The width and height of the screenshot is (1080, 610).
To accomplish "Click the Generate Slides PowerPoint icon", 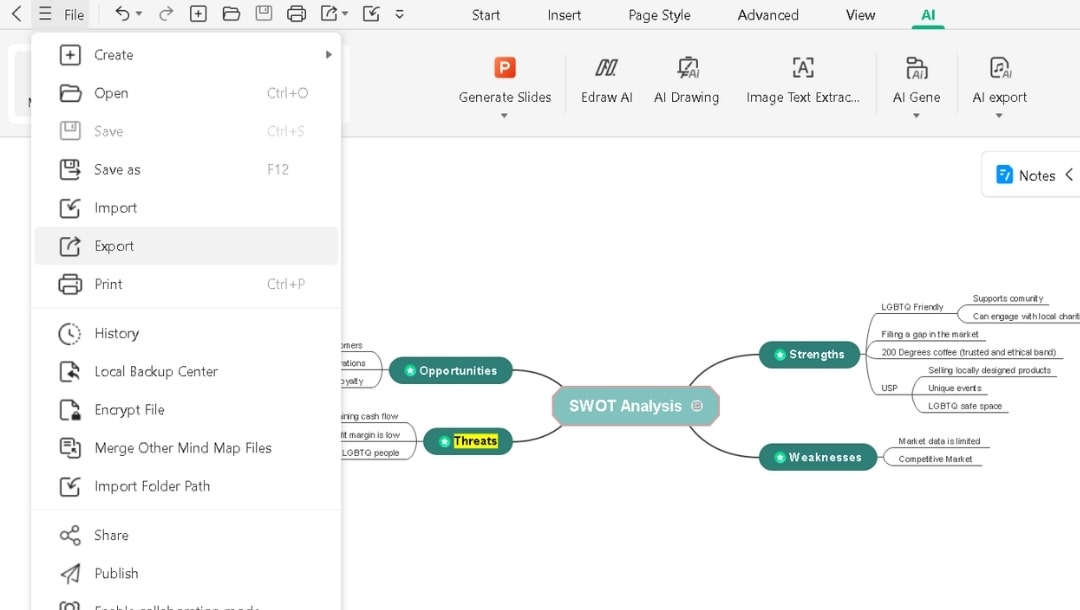I will click(505, 68).
